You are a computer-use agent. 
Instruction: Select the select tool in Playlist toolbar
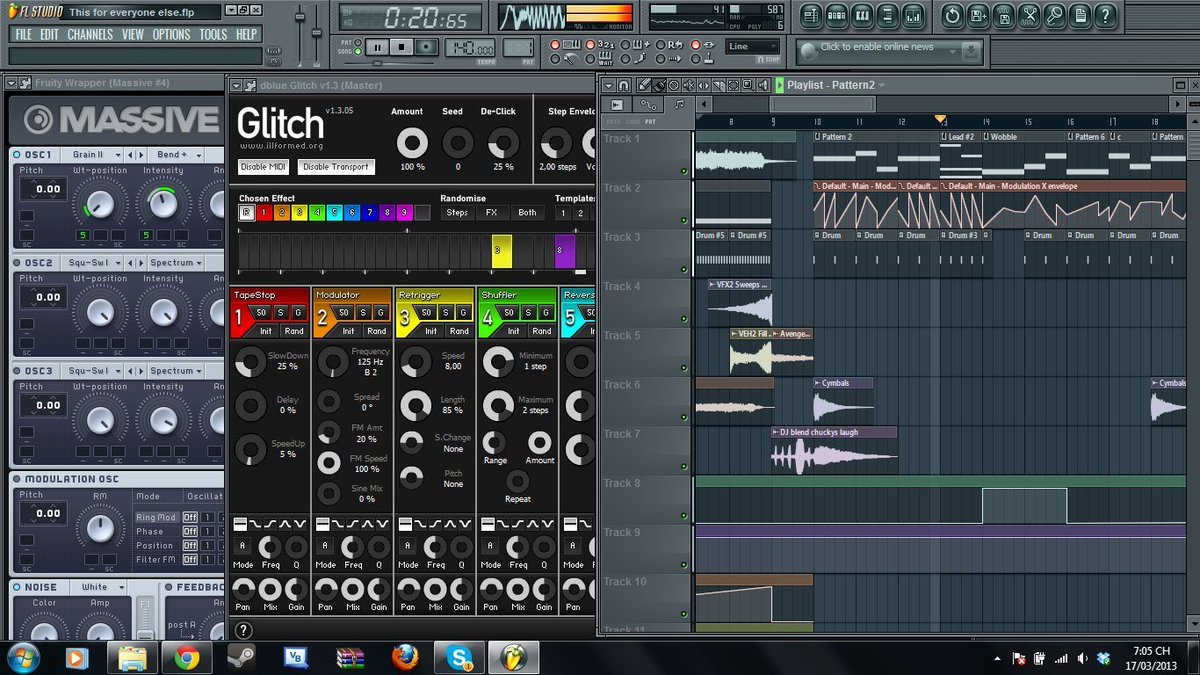733,85
